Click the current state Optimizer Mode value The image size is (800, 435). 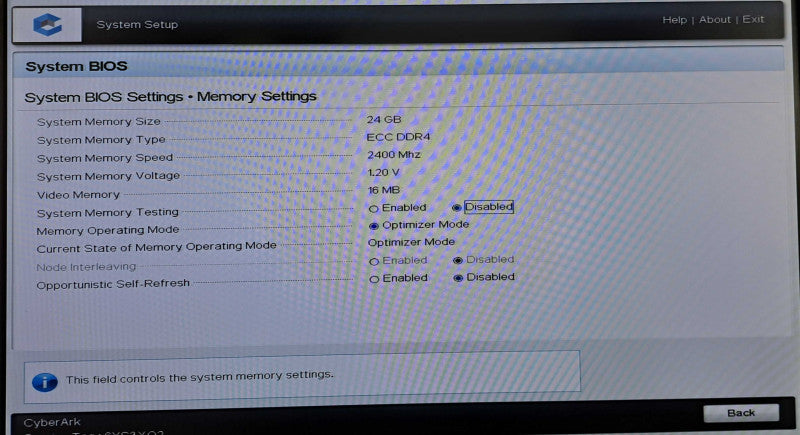coord(411,242)
